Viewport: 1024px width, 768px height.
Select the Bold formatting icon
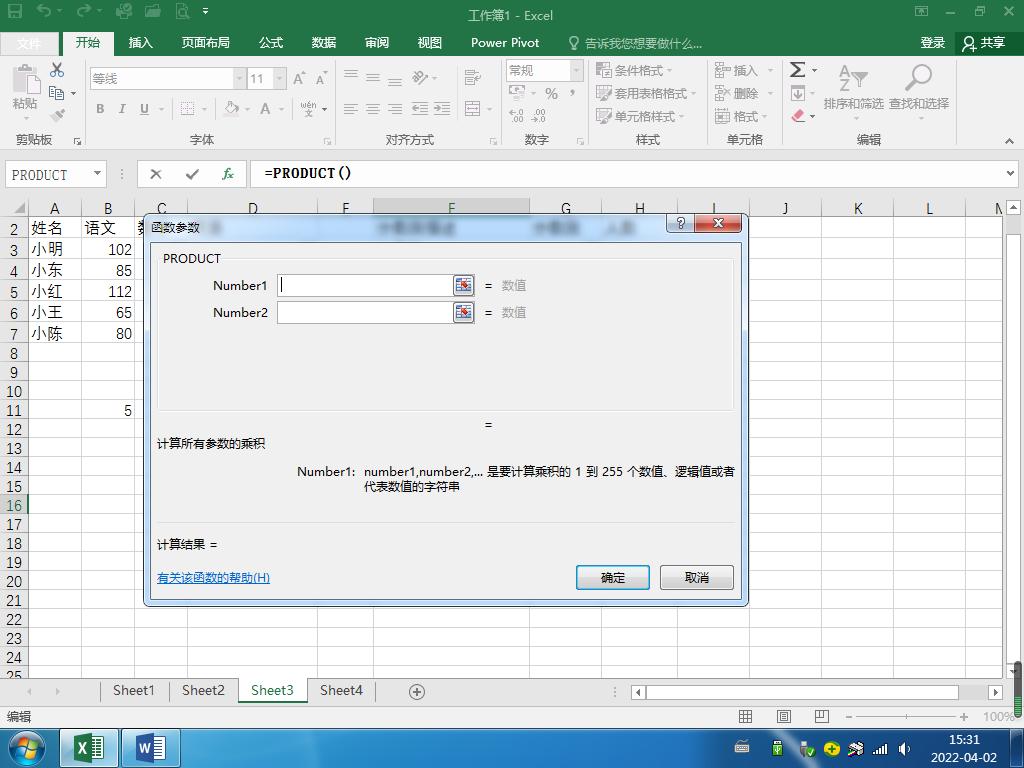(x=100, y=108)
